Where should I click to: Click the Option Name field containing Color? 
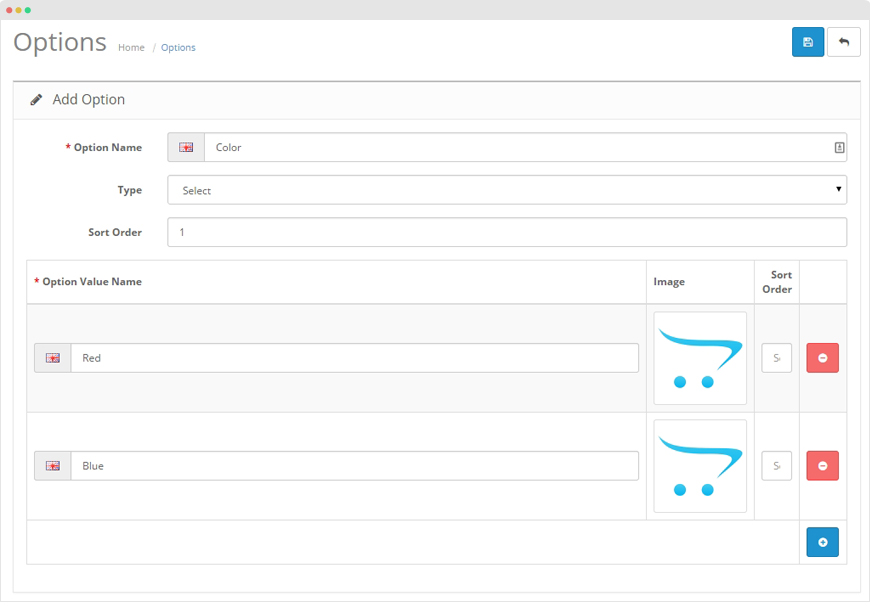coord(515,148)
